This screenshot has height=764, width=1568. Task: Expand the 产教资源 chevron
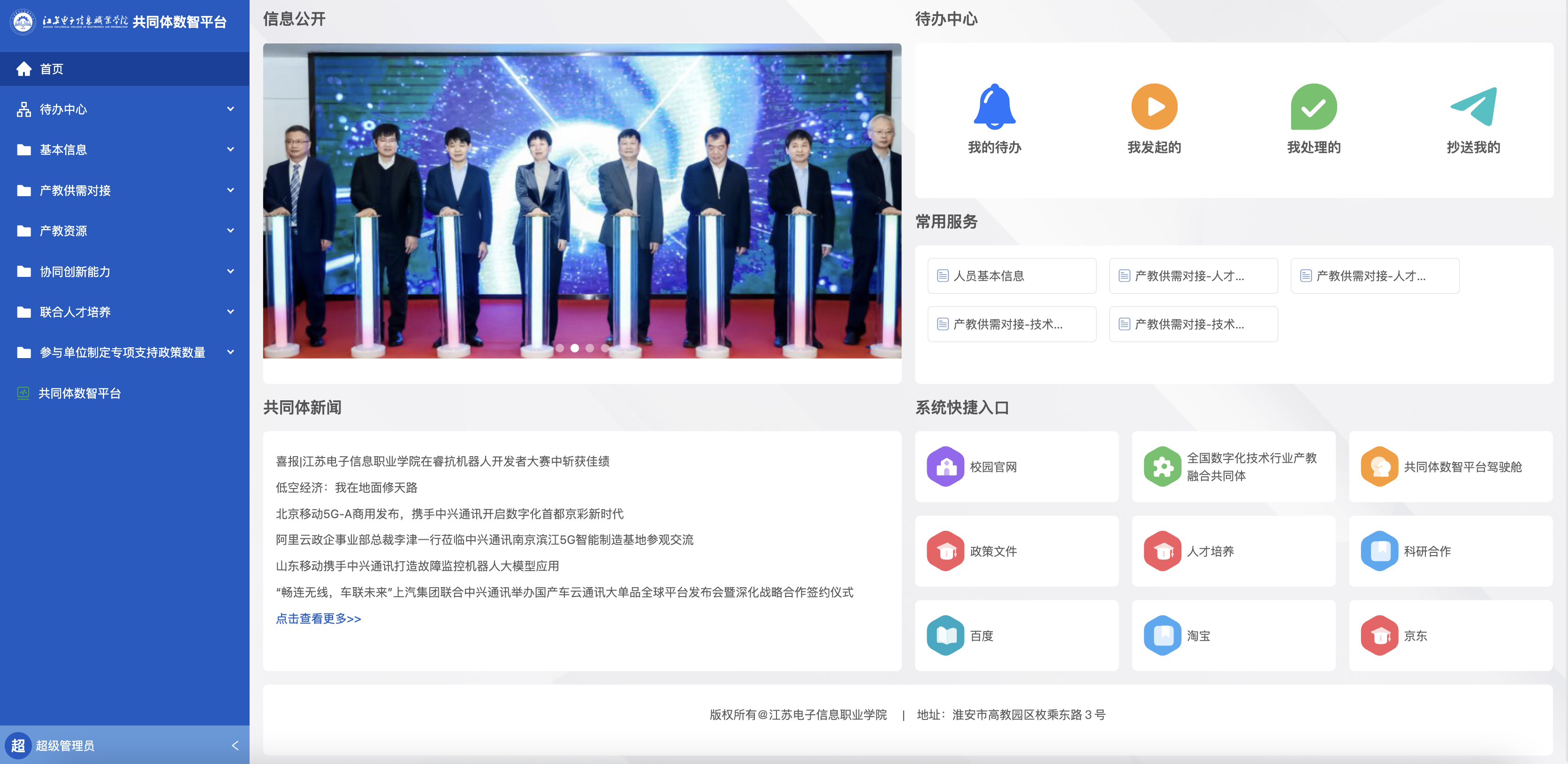point(231,230)
